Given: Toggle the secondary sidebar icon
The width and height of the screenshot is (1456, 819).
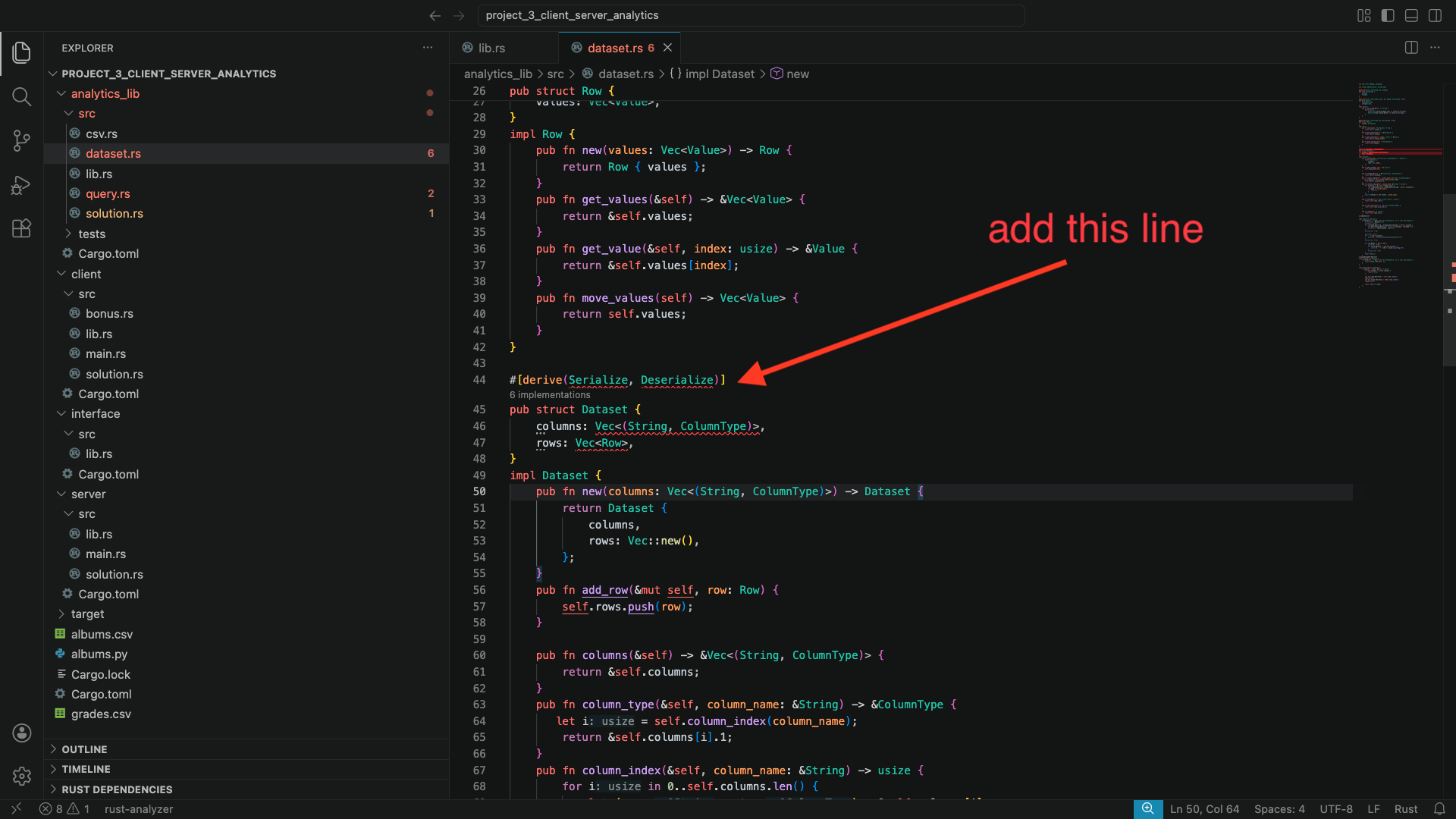Looking at the screenshot, I should [1436, 15].
